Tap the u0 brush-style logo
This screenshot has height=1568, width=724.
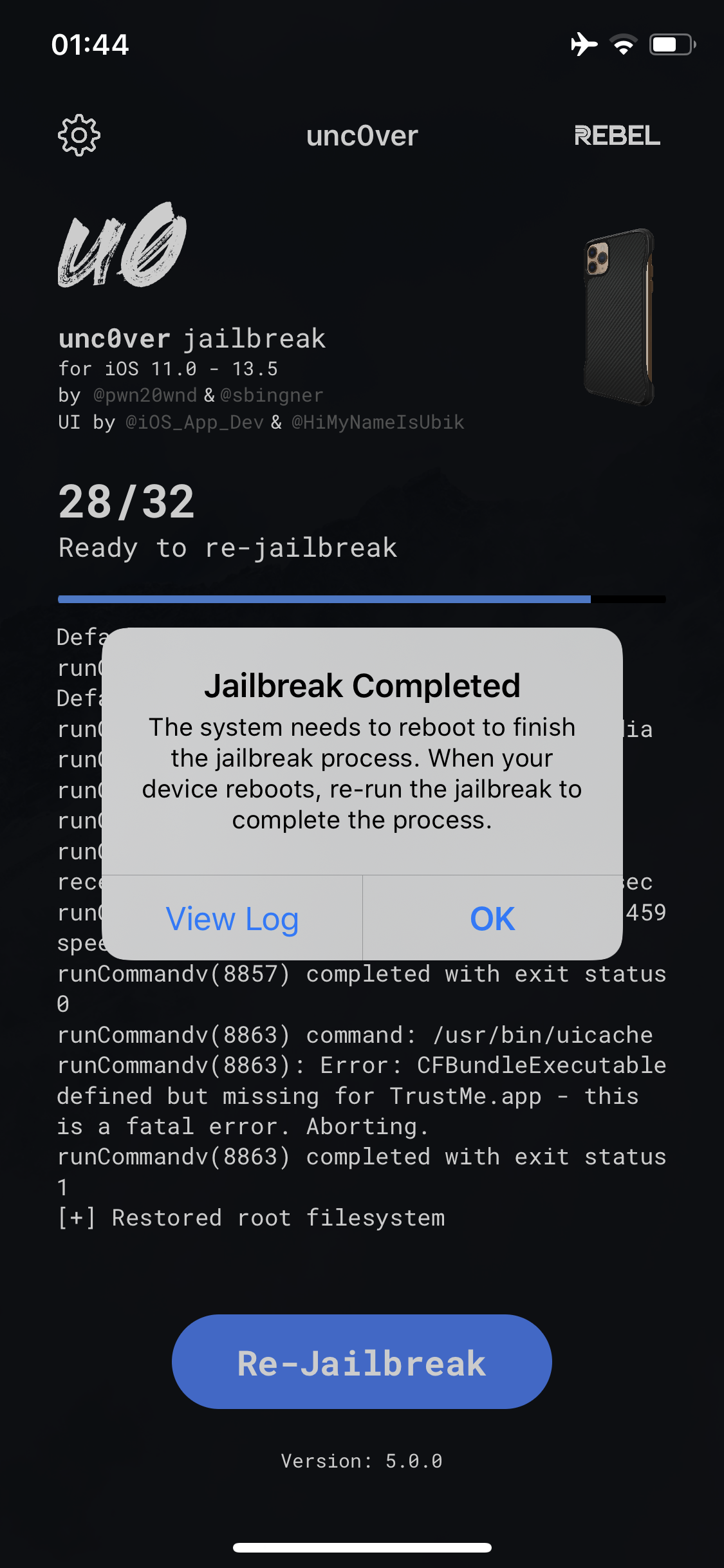[x=122, y=245]
